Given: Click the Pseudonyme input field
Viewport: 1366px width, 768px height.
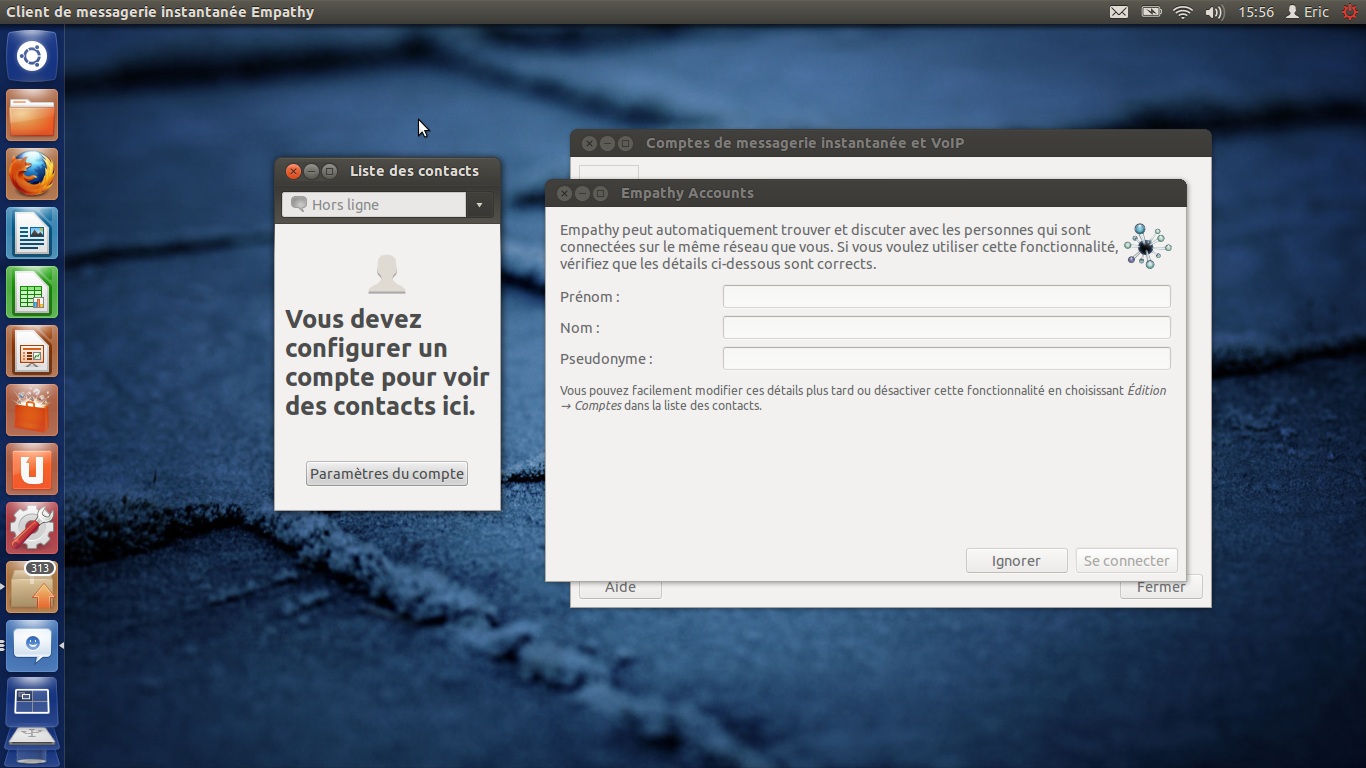Looking at the screenshot, I should coord(946,358).
